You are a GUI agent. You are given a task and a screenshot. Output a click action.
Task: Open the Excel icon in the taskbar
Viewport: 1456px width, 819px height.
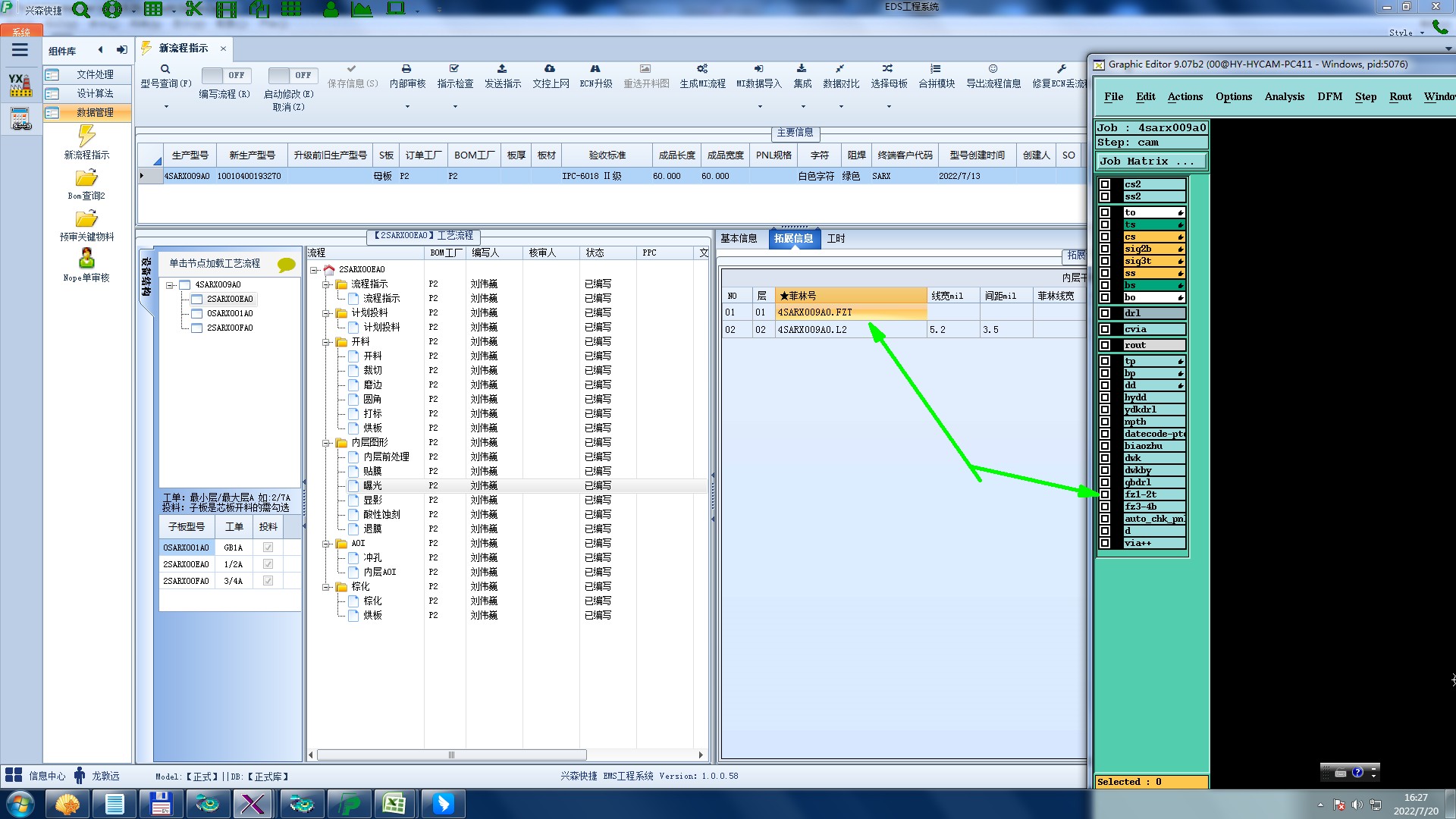click(394, 803)
